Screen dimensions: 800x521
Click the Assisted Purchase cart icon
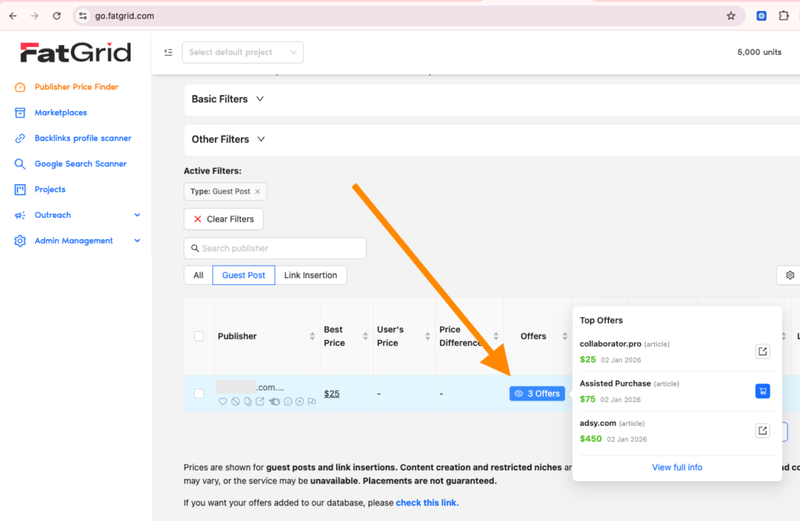[762, 391]
